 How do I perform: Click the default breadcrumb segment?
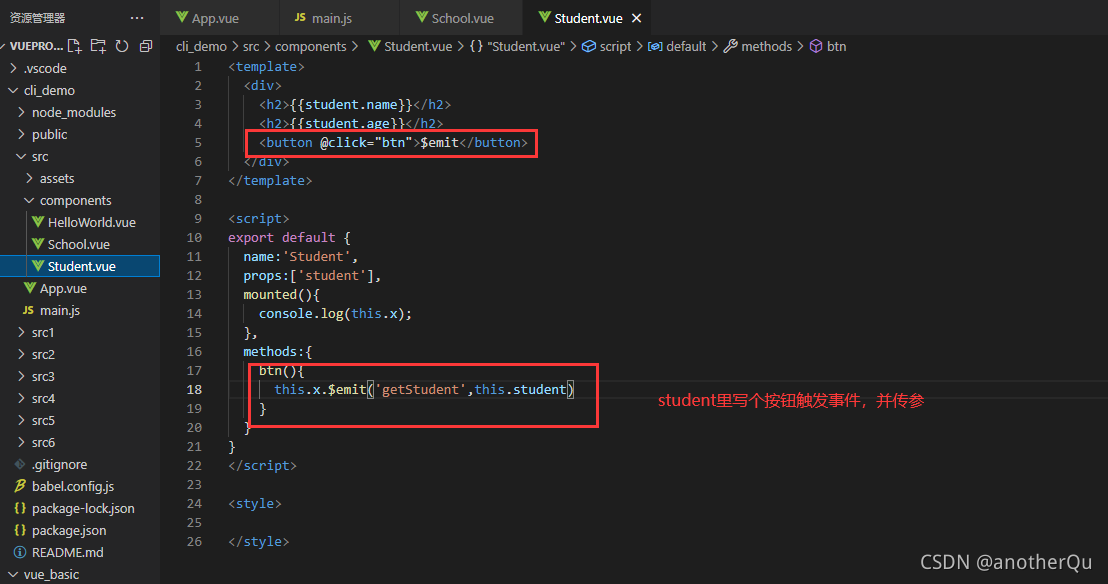tap(685, 46)
